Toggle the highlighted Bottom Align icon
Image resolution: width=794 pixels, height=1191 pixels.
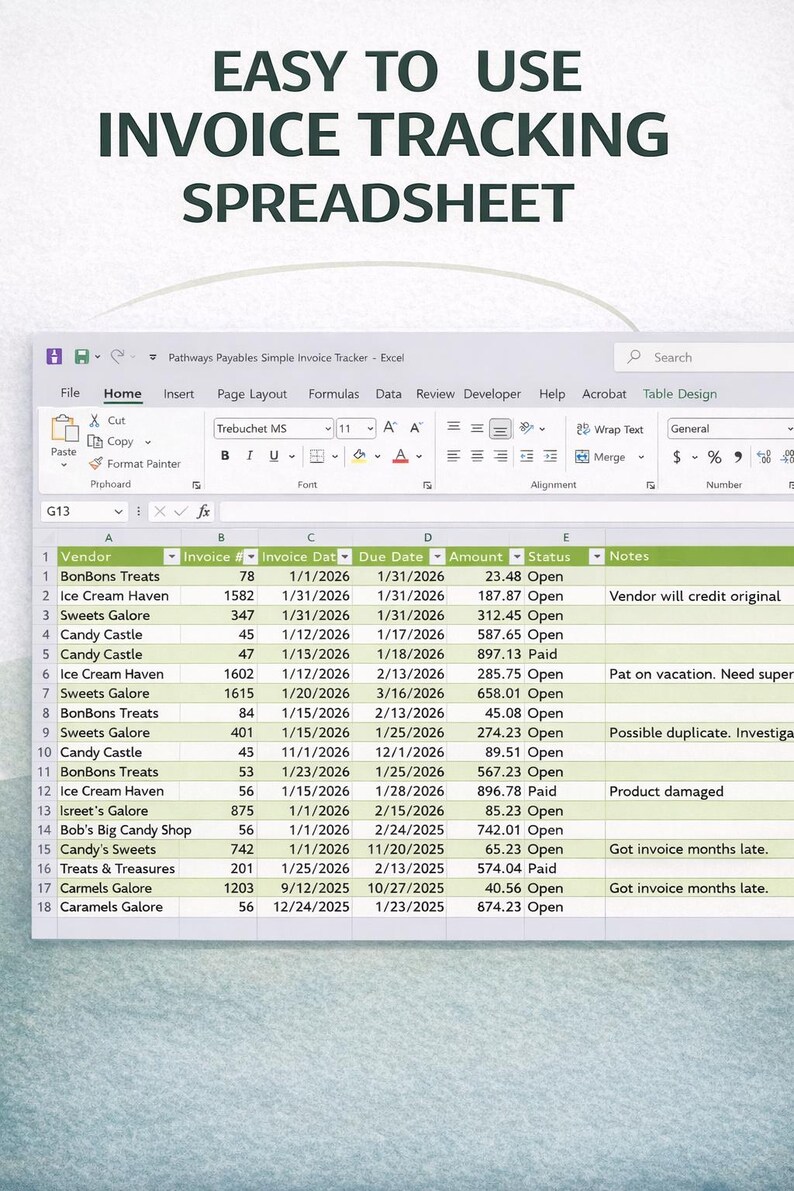click(x=500, y=429)
